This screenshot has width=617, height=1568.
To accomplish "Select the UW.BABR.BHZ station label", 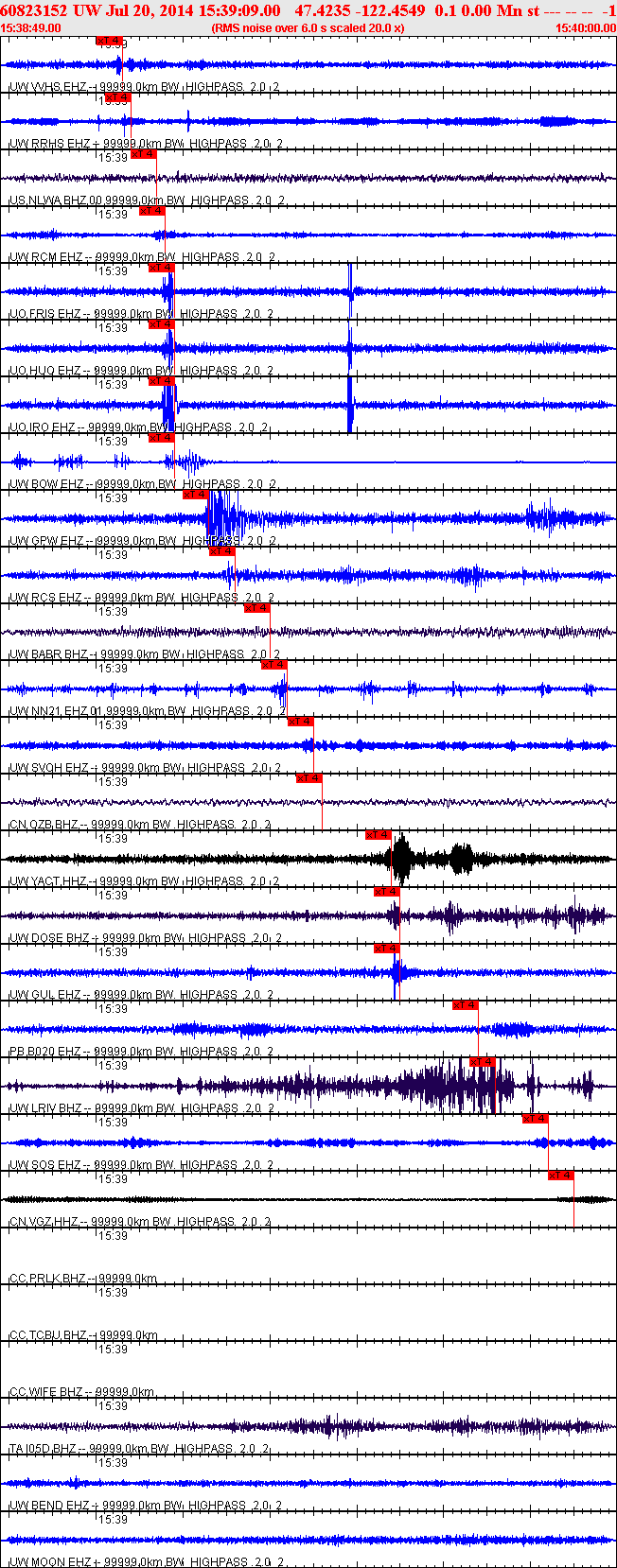I will point(143,654).
